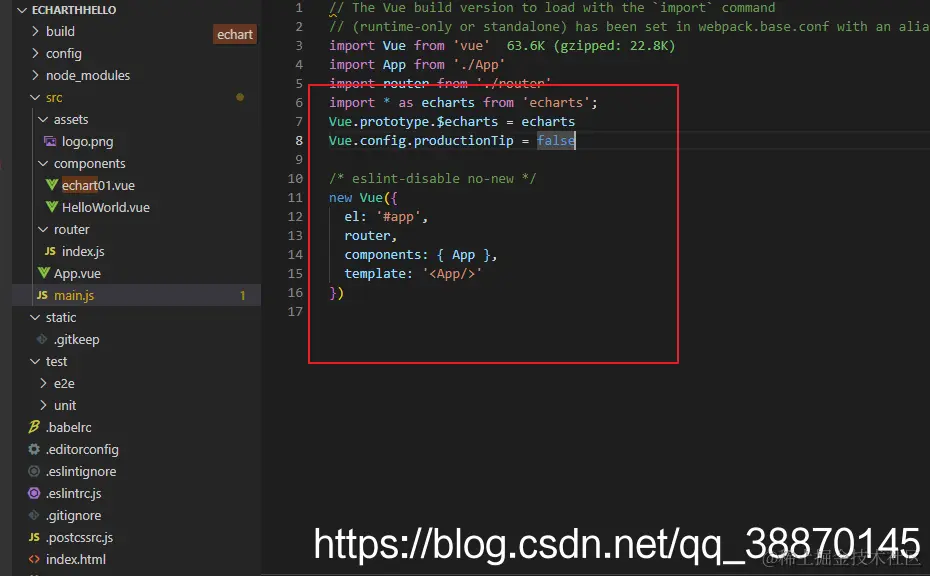930x576 pixels.
Task: Click the JS icon beside index.js
Action: (x=50, y=251)
